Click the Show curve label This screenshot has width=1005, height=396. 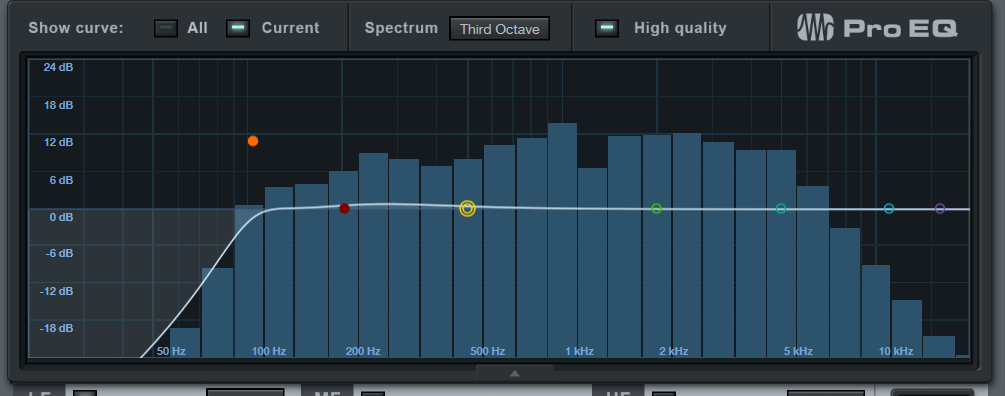click(x=76, y=28)
